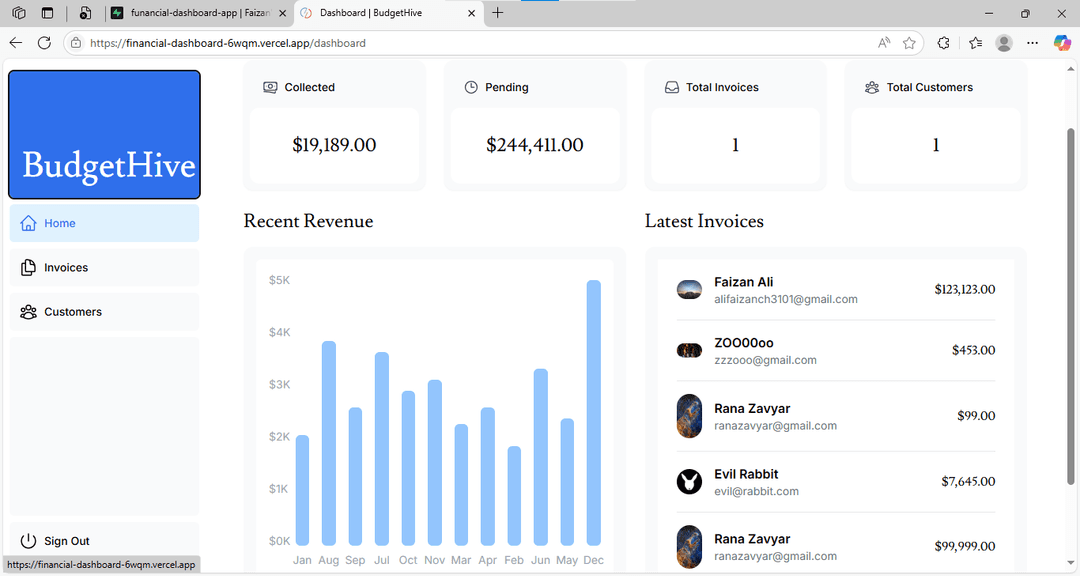This screenshot has width=1080, height=576.
Task: Click the alifaizanch3101@gmail.com email text
Action: tap(786, 299)
